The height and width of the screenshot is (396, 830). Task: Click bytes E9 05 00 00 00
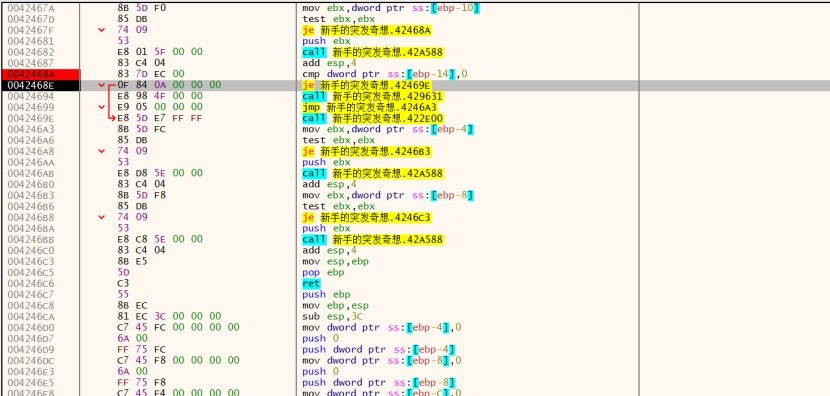coord(160,107)
